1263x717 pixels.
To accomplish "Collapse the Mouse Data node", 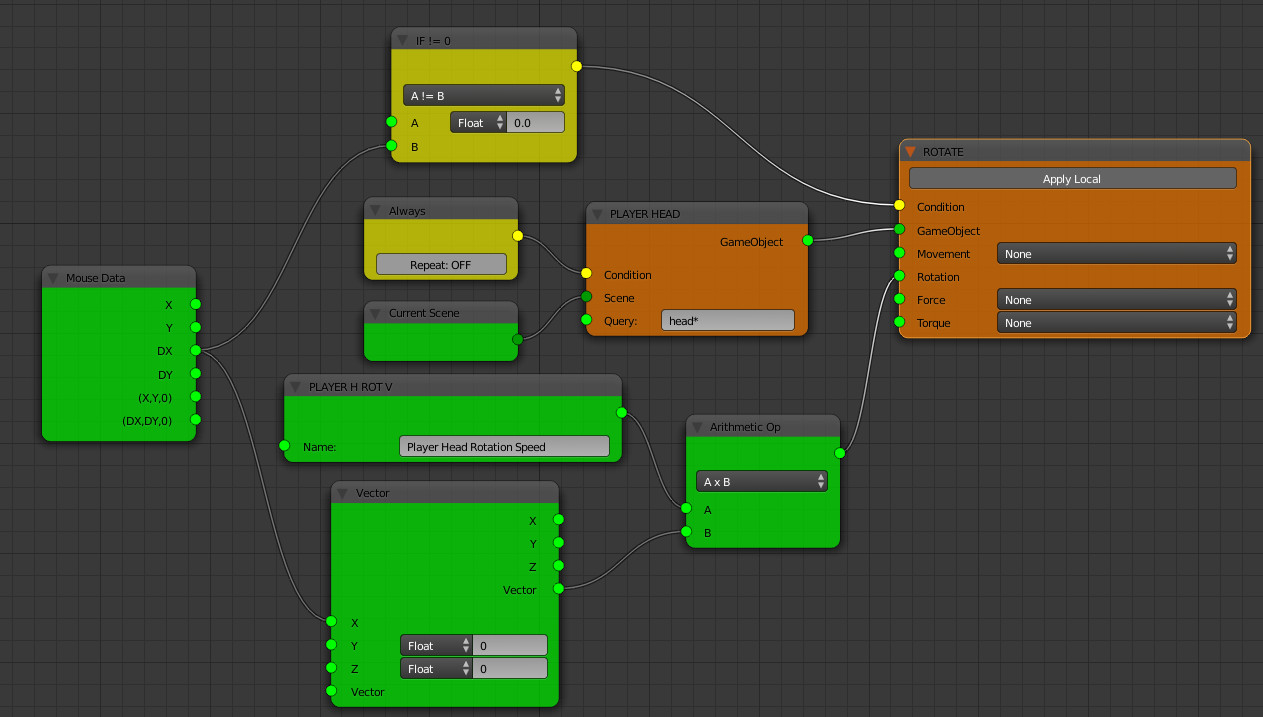I will coord(54,278).
